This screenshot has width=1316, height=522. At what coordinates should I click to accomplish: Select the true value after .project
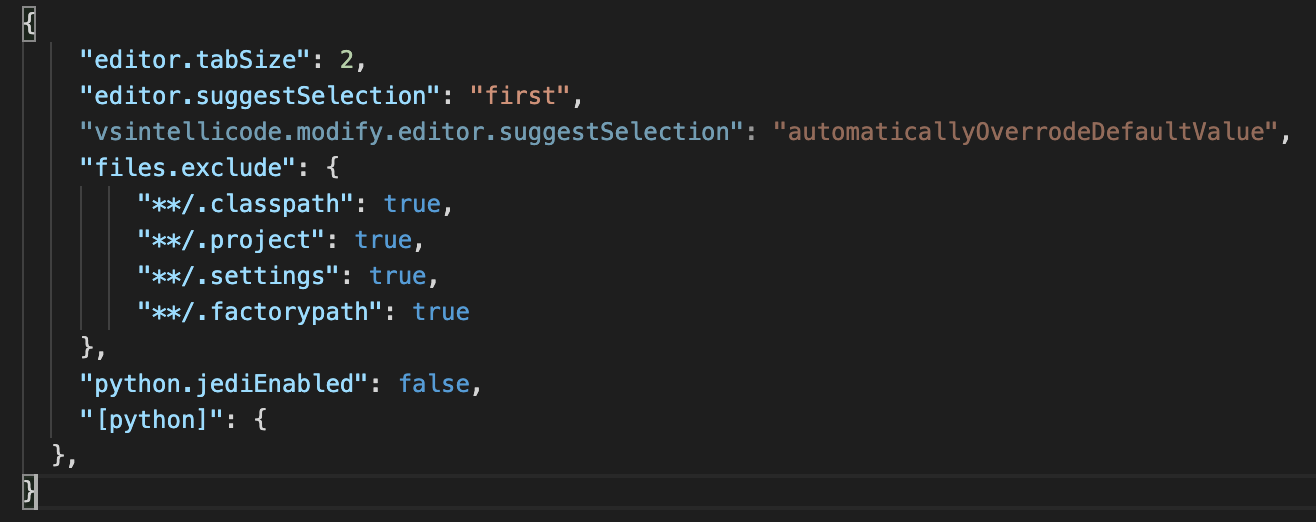pyautogui.click(x=384, y=240)
